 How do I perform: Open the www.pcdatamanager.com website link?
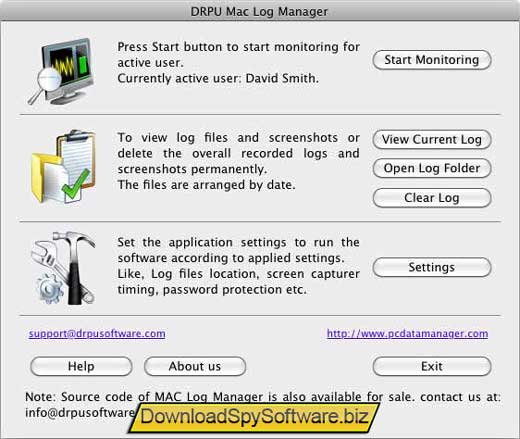[x=407, y=334]
